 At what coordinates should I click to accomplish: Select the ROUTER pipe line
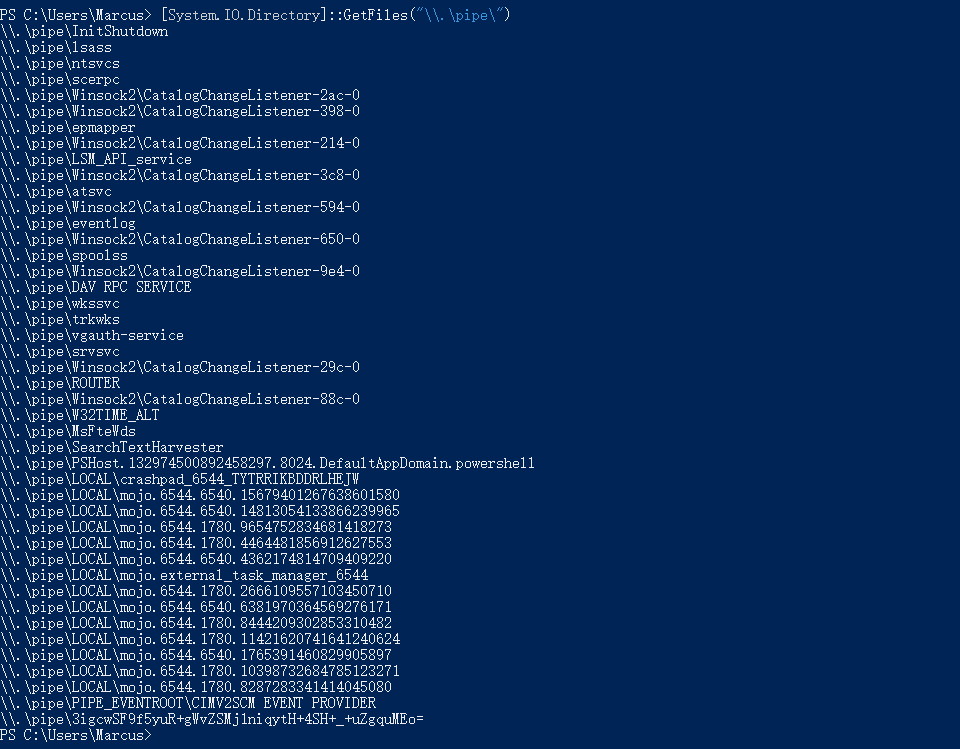click(x=60, y=383)
